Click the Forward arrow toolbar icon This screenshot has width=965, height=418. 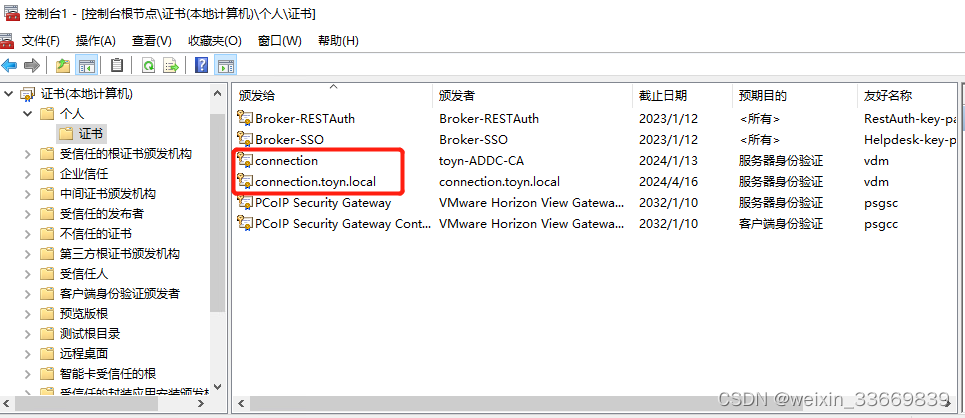click(x=31, y=65)
